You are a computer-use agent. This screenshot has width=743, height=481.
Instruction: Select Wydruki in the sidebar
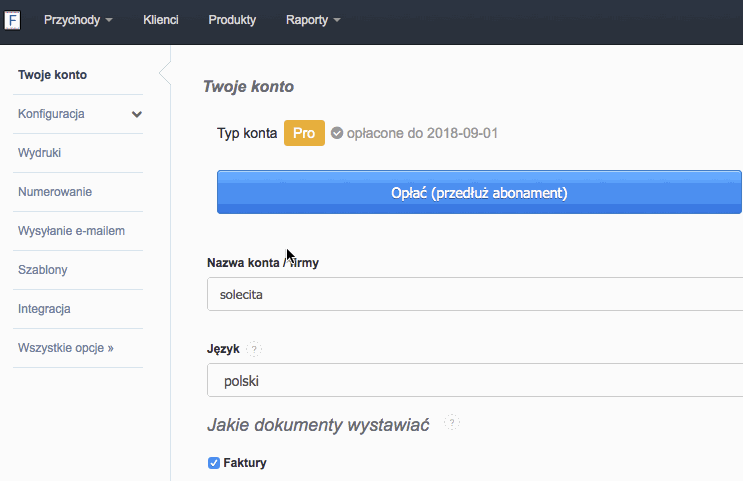point(40,153)
